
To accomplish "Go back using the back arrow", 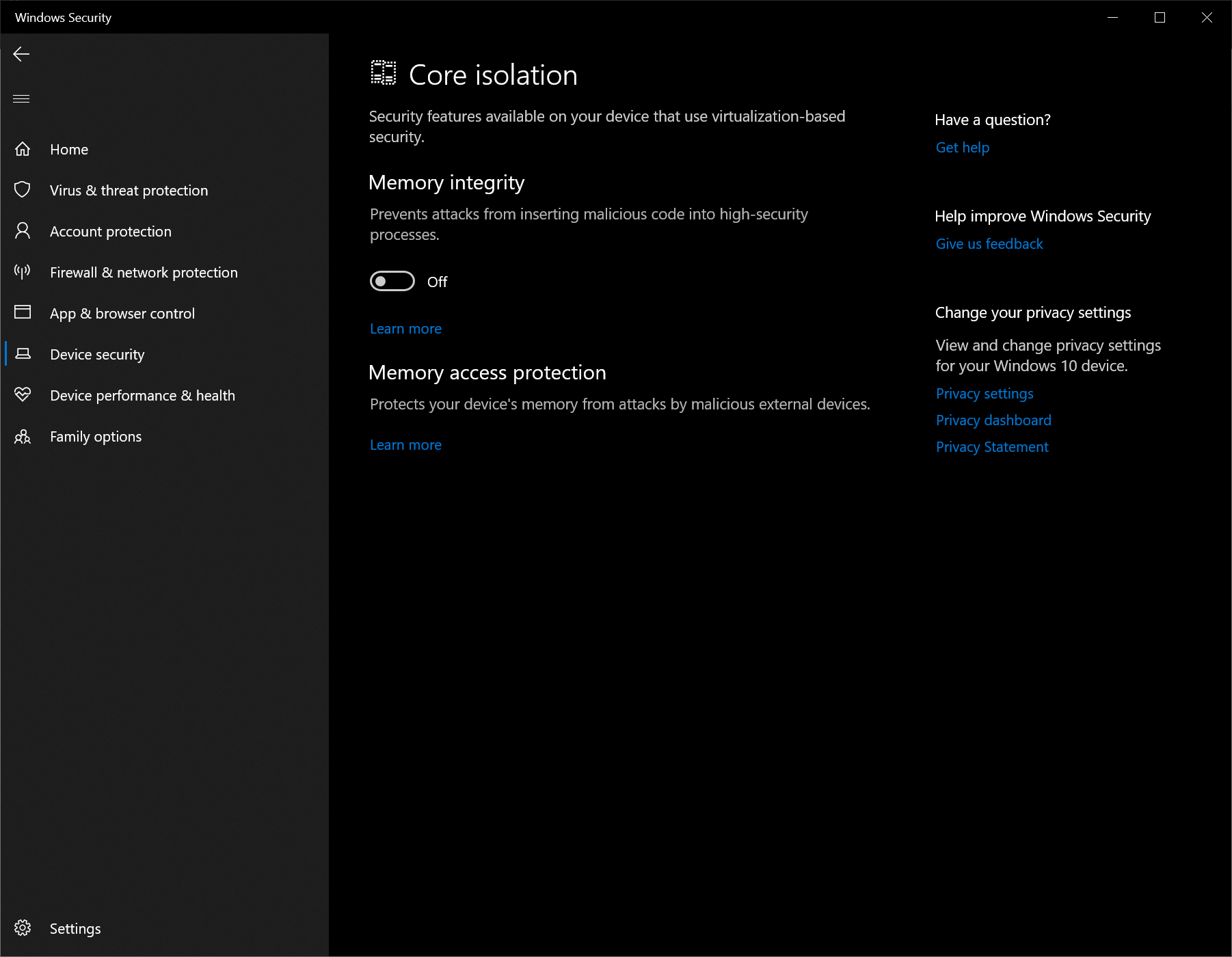I will pyautogui.click(x=21, y=54).
